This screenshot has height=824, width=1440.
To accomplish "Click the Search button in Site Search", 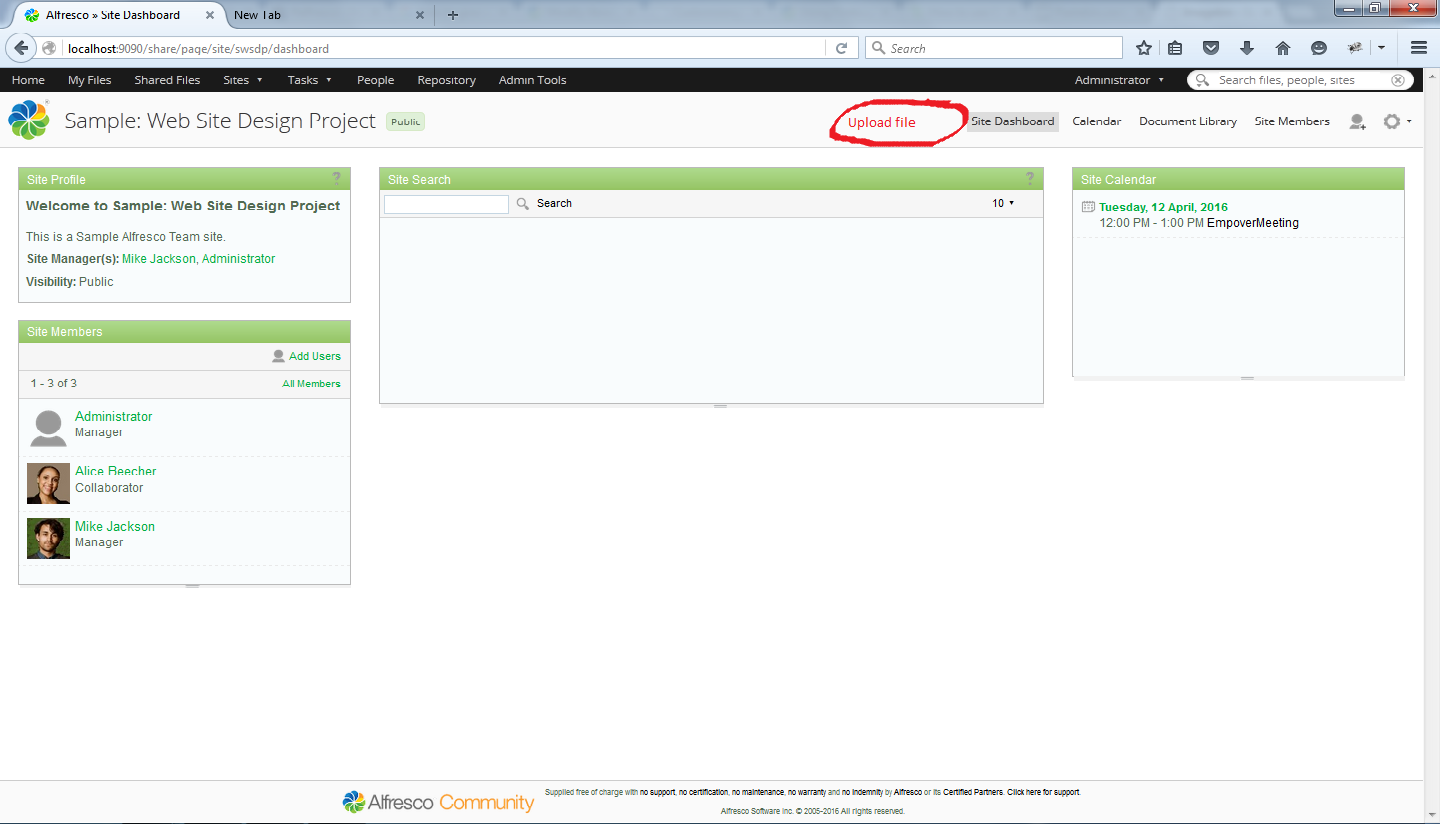I will (554, 203).
